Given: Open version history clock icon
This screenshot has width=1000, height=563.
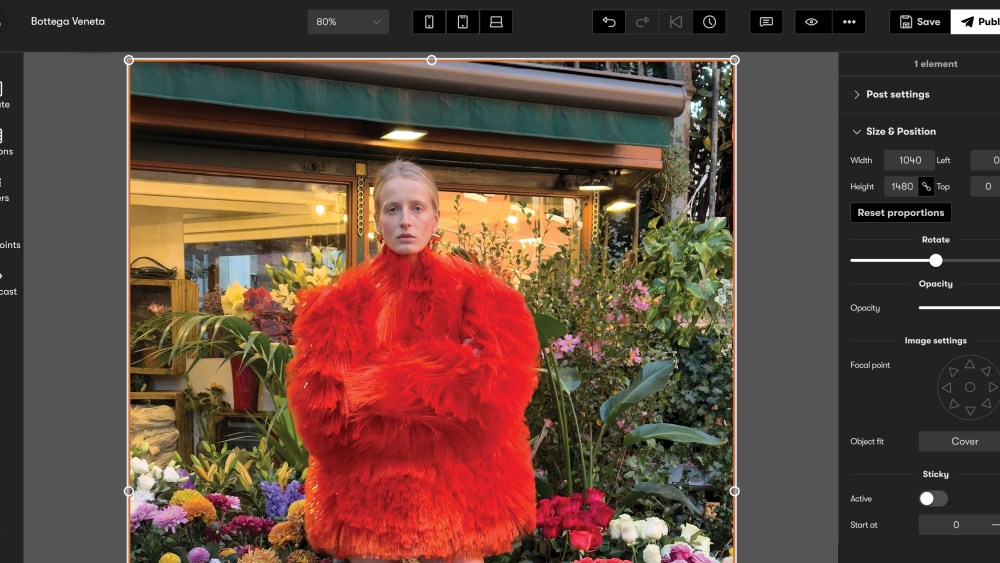Looking at the screenshot, I should [709, 22].
